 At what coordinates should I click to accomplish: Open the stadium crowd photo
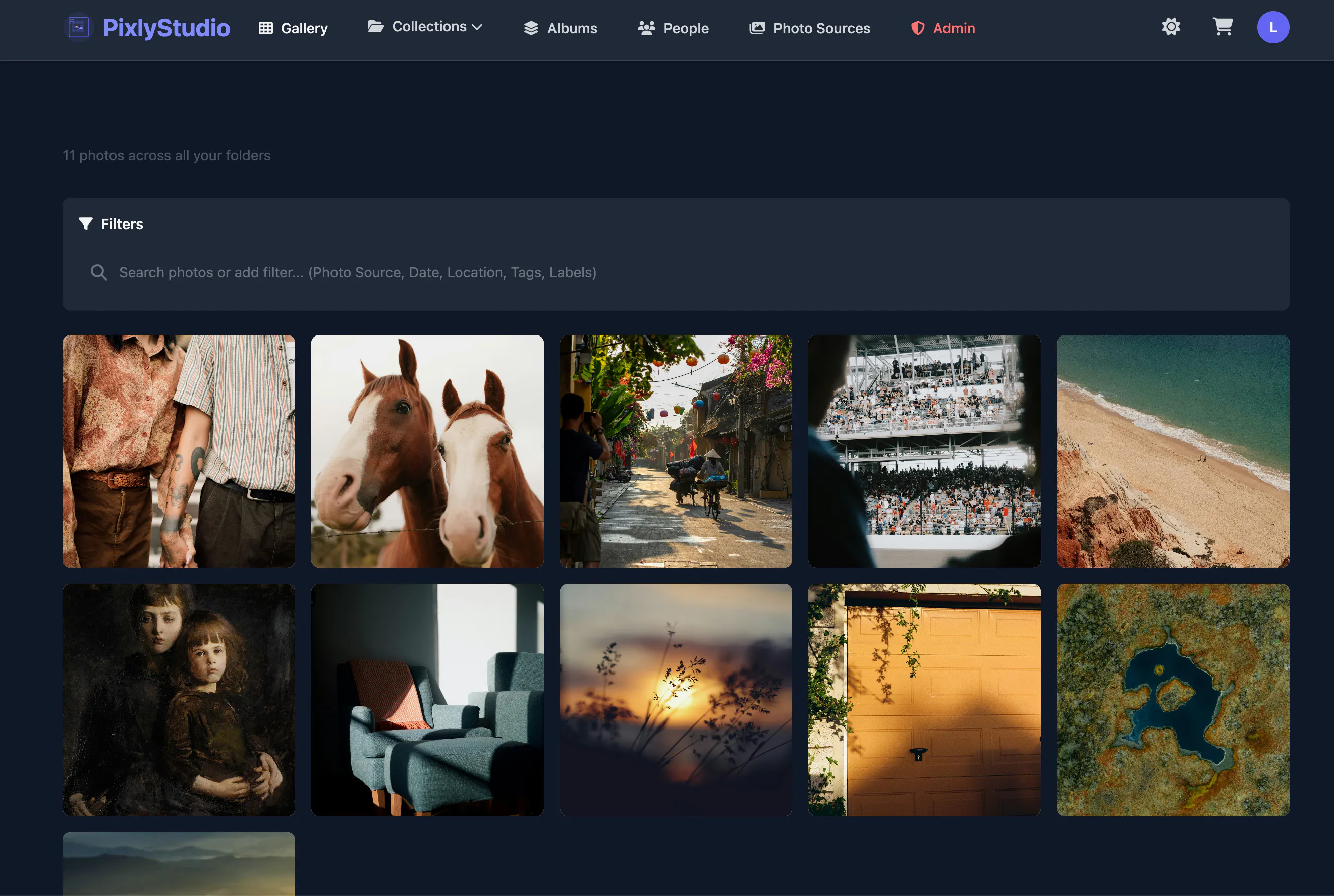(924, 451)
